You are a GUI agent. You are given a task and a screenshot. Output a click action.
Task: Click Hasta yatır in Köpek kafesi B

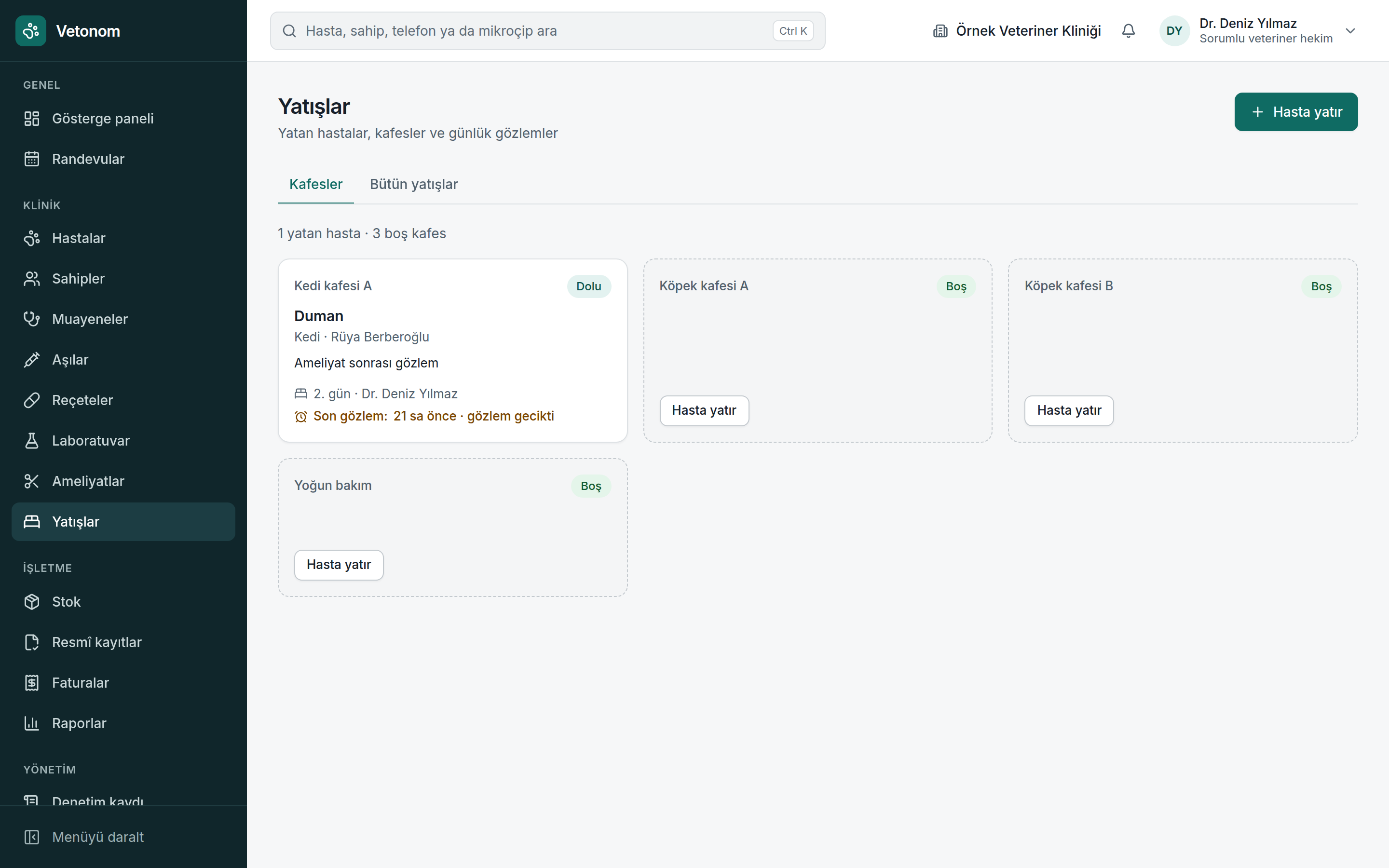tap(1069, 410)
